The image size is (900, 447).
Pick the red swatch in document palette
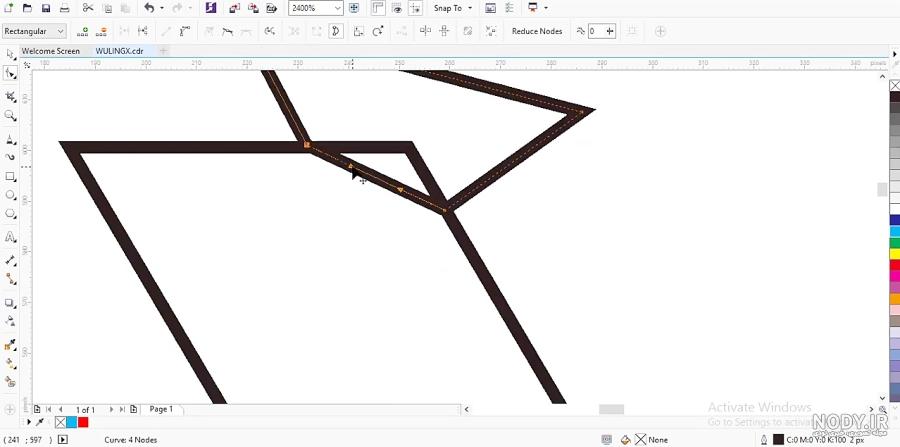[83, 422]
